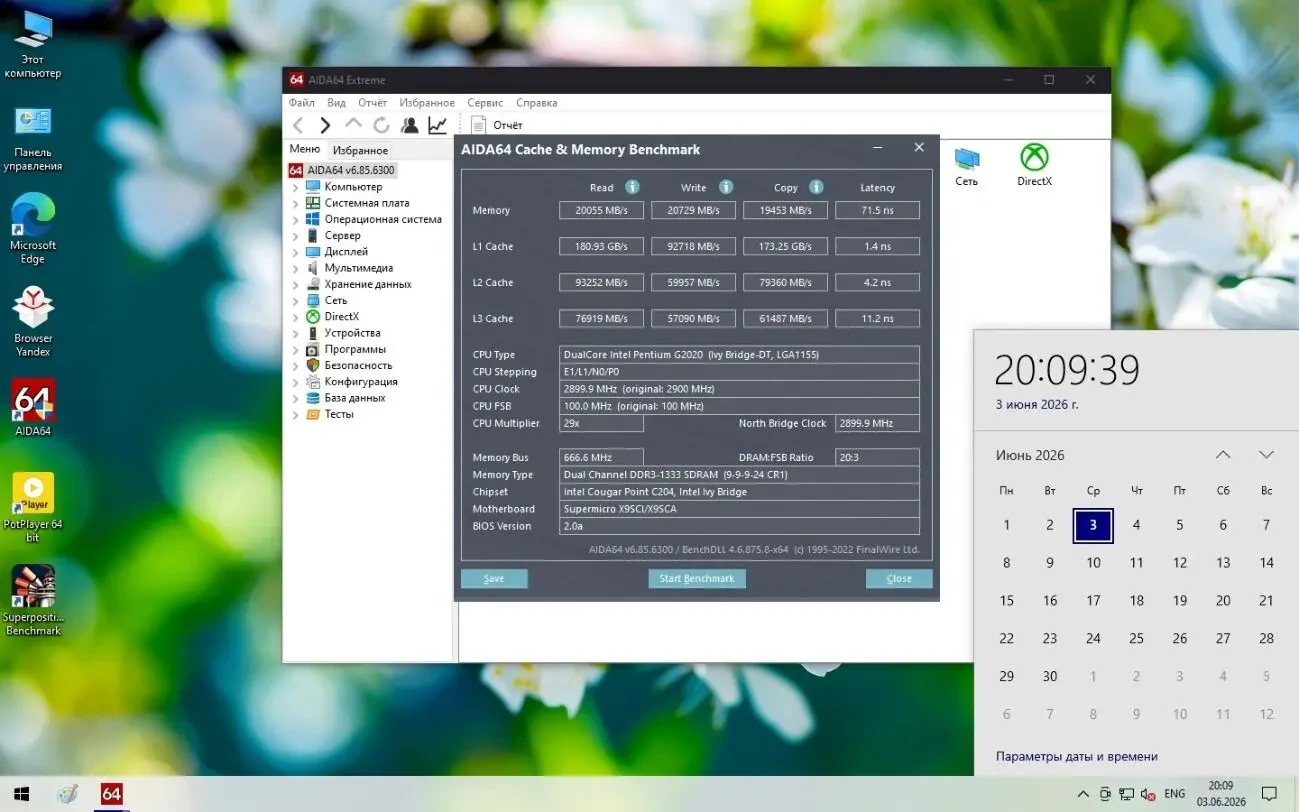The image size is (1299, 812).
Task: Select Конфигурация in the AIDA64 tree
Action: 360,382
